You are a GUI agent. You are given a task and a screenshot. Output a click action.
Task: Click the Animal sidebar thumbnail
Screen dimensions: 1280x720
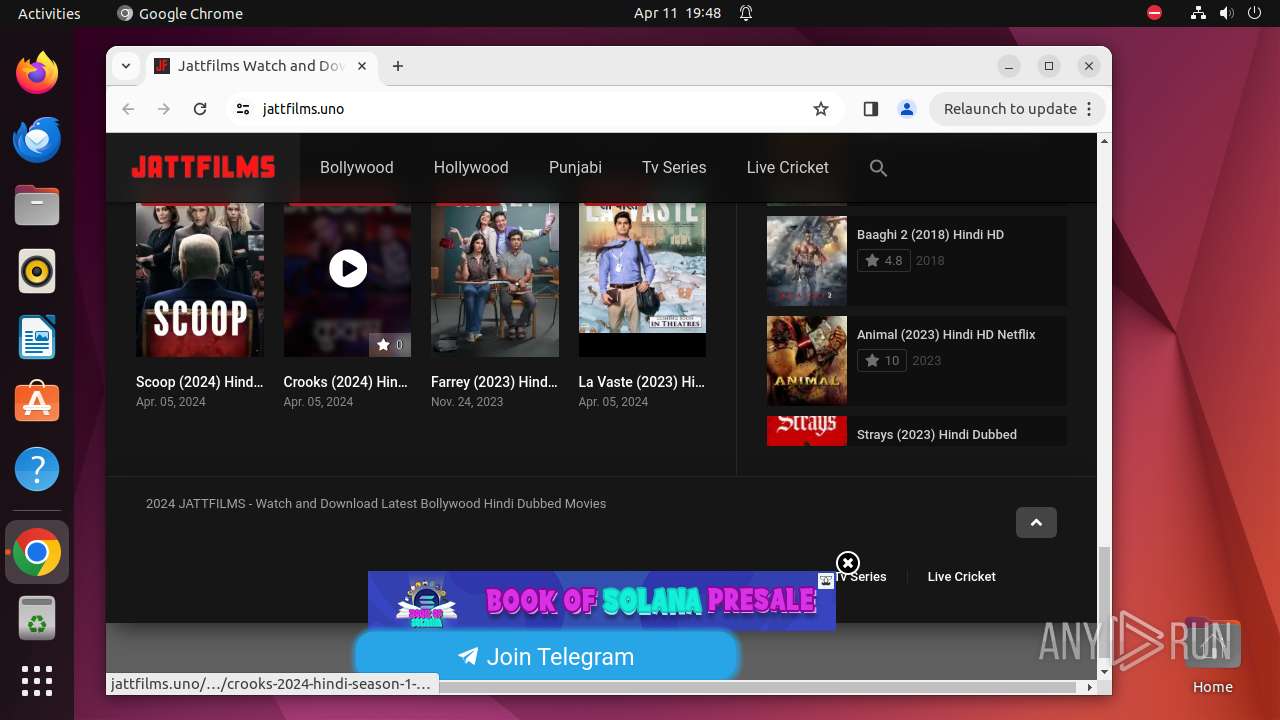[x=807, y=361]
